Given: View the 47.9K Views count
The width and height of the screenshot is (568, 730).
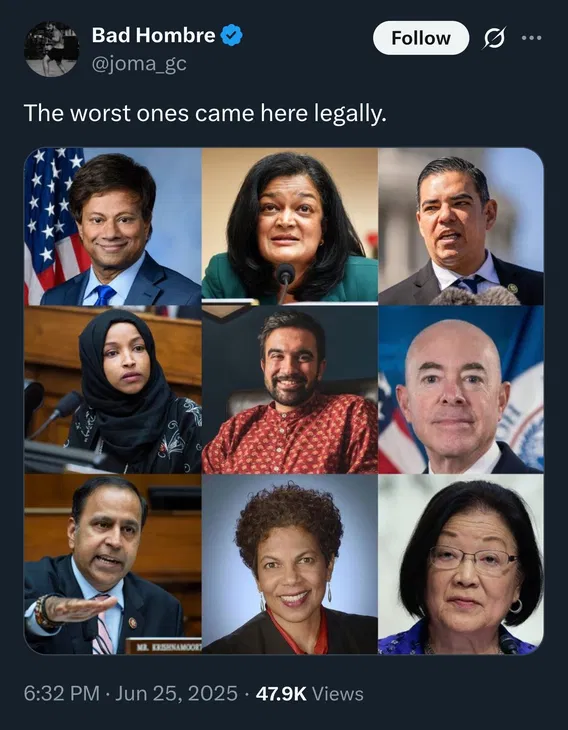Looking at the screenshot, I should tap(310, 694).
